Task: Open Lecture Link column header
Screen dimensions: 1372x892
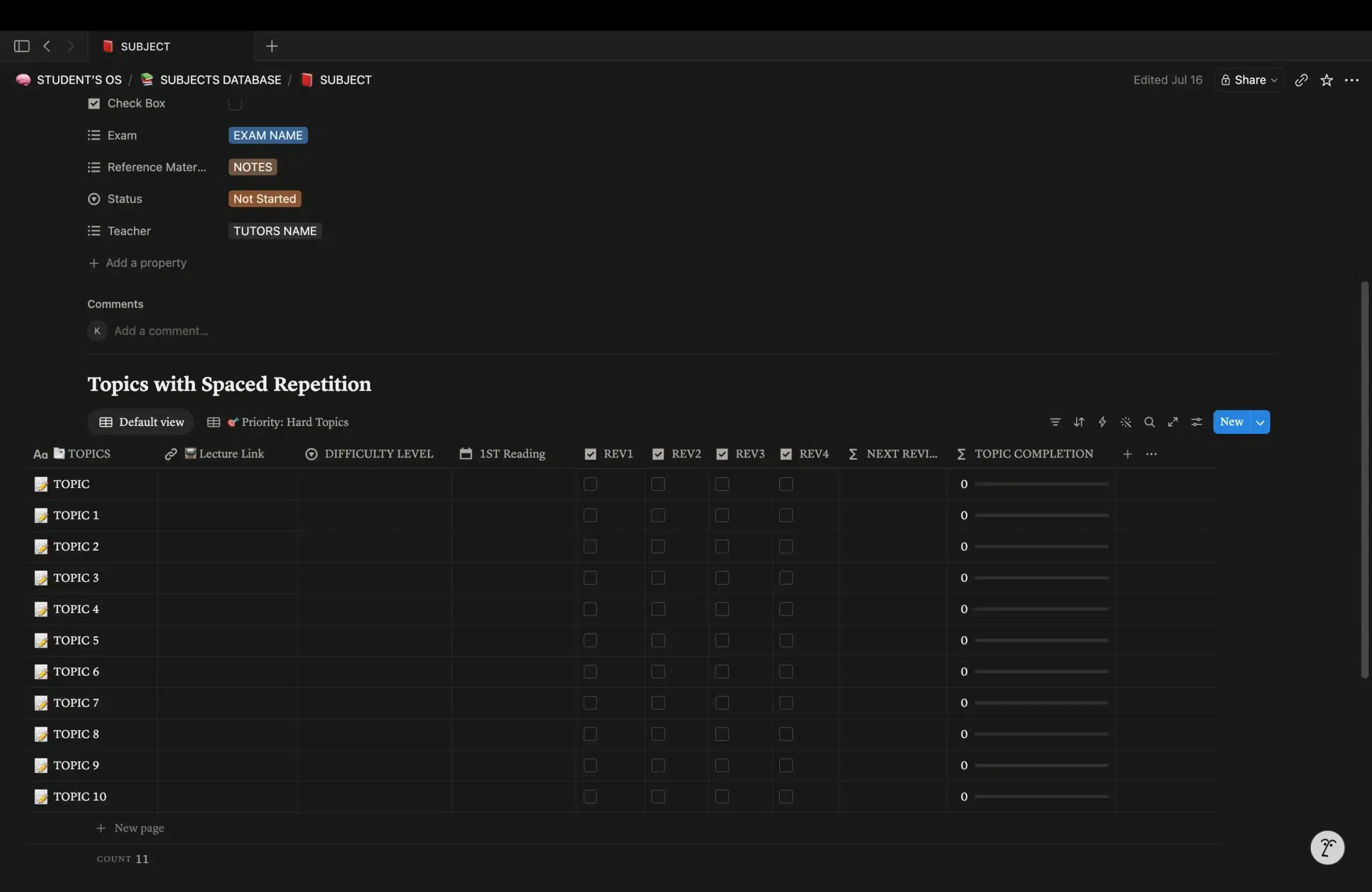Action: pyautogui.click(x=228, y=454)
